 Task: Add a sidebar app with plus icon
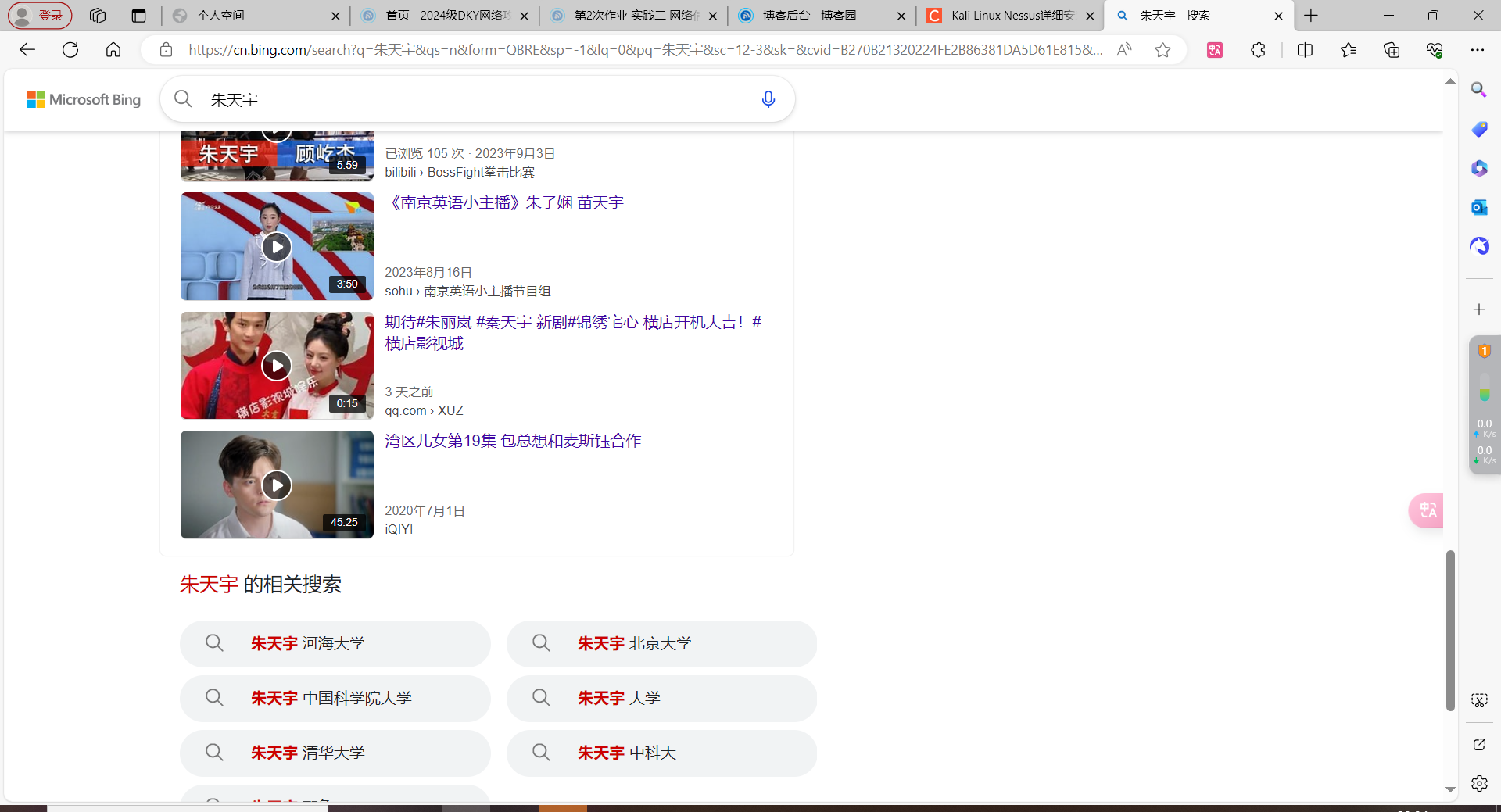click(1479, 309)
